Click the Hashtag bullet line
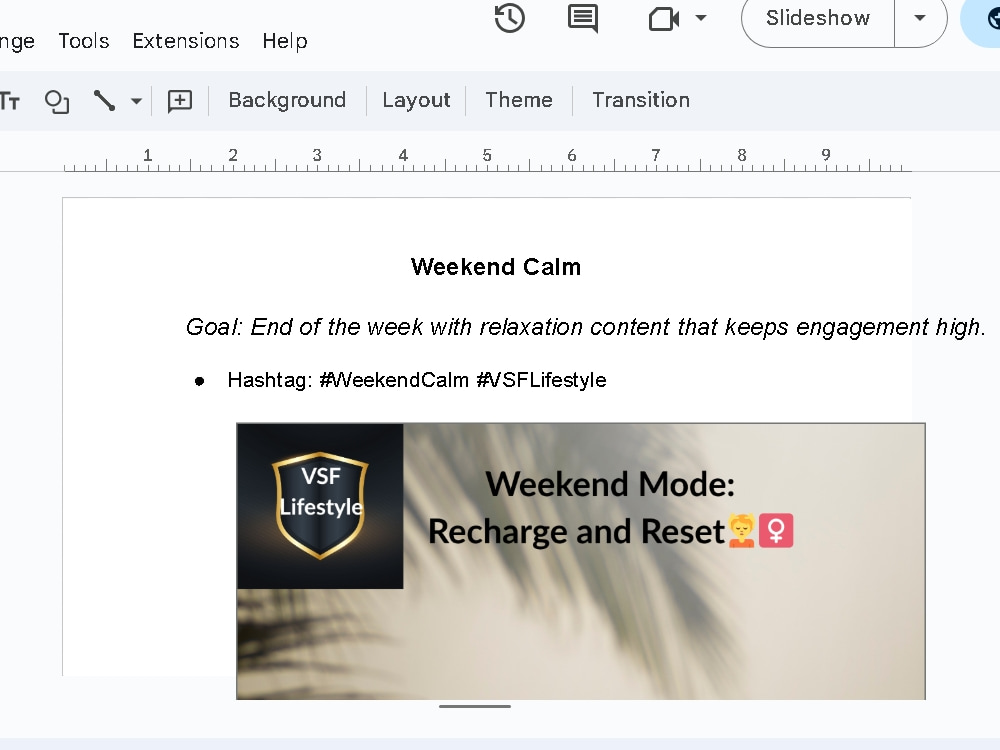 coord(416,380)
